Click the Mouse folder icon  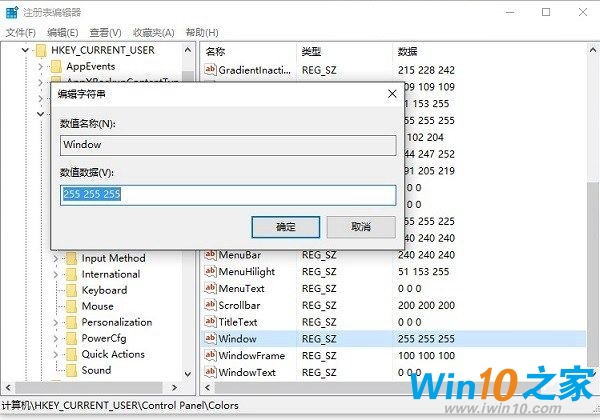[x=72, y=306]
